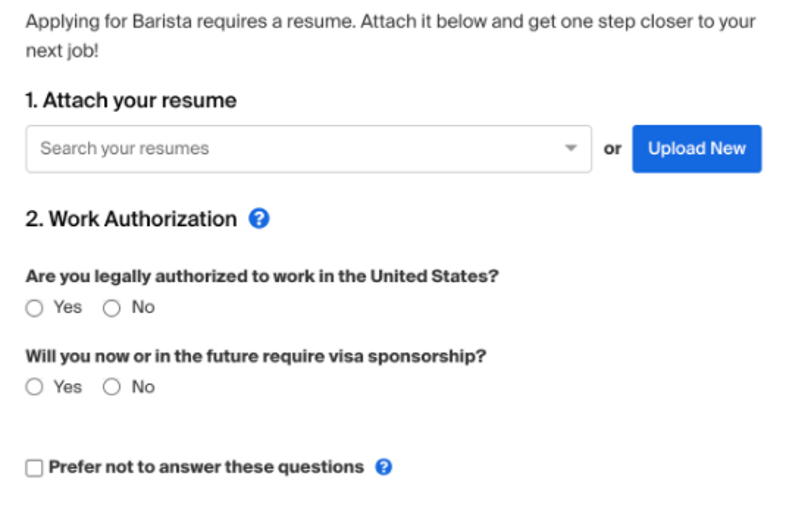This screenshot has height=526, width=790.
Task: Expand the resume dropdown arrow
Action: 571,148
